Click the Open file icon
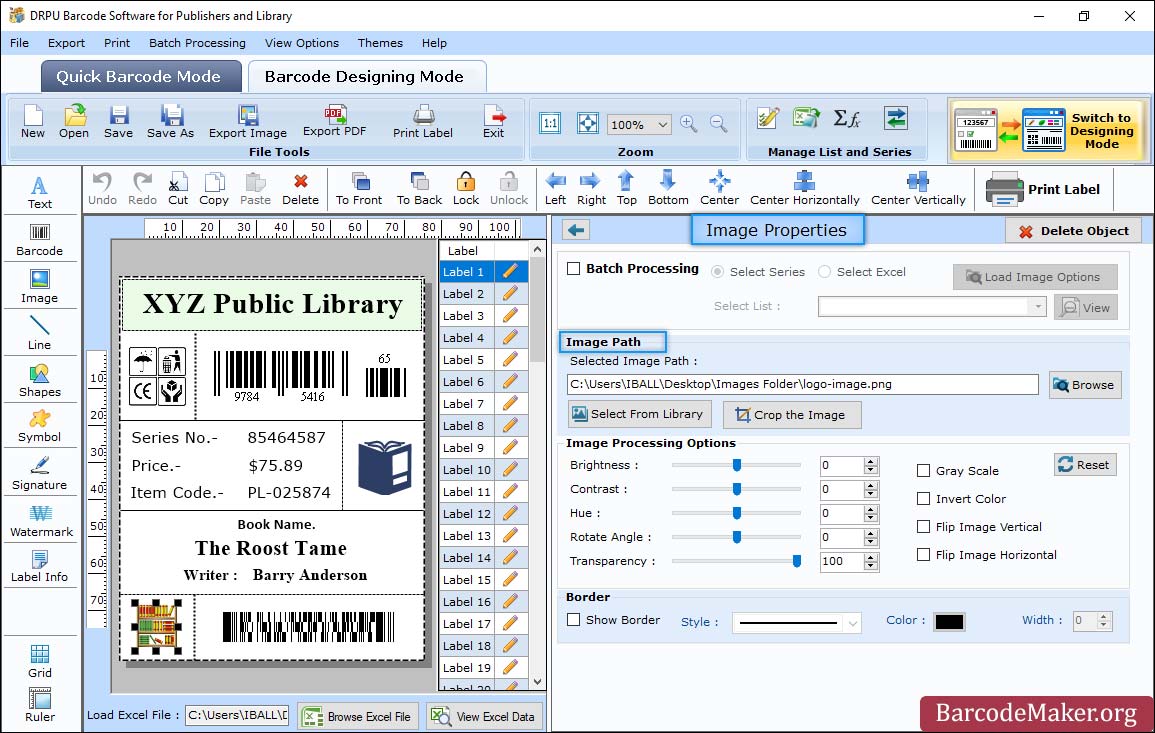 pos(74,122)
